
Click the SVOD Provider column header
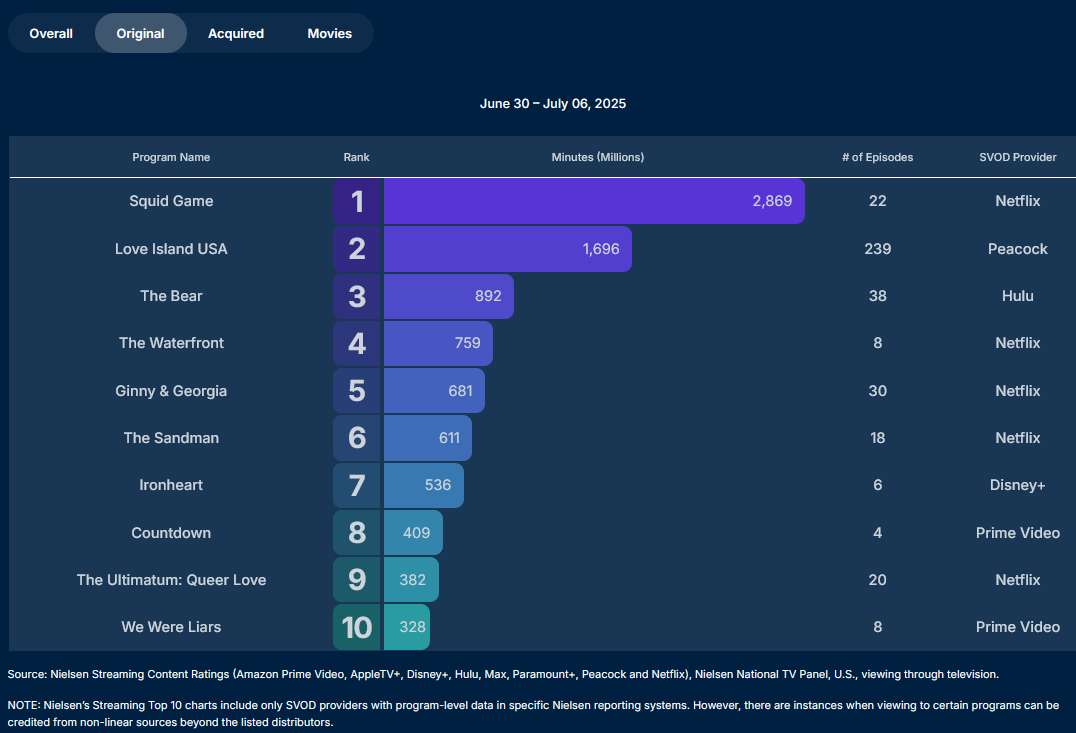coord(1018,157)
